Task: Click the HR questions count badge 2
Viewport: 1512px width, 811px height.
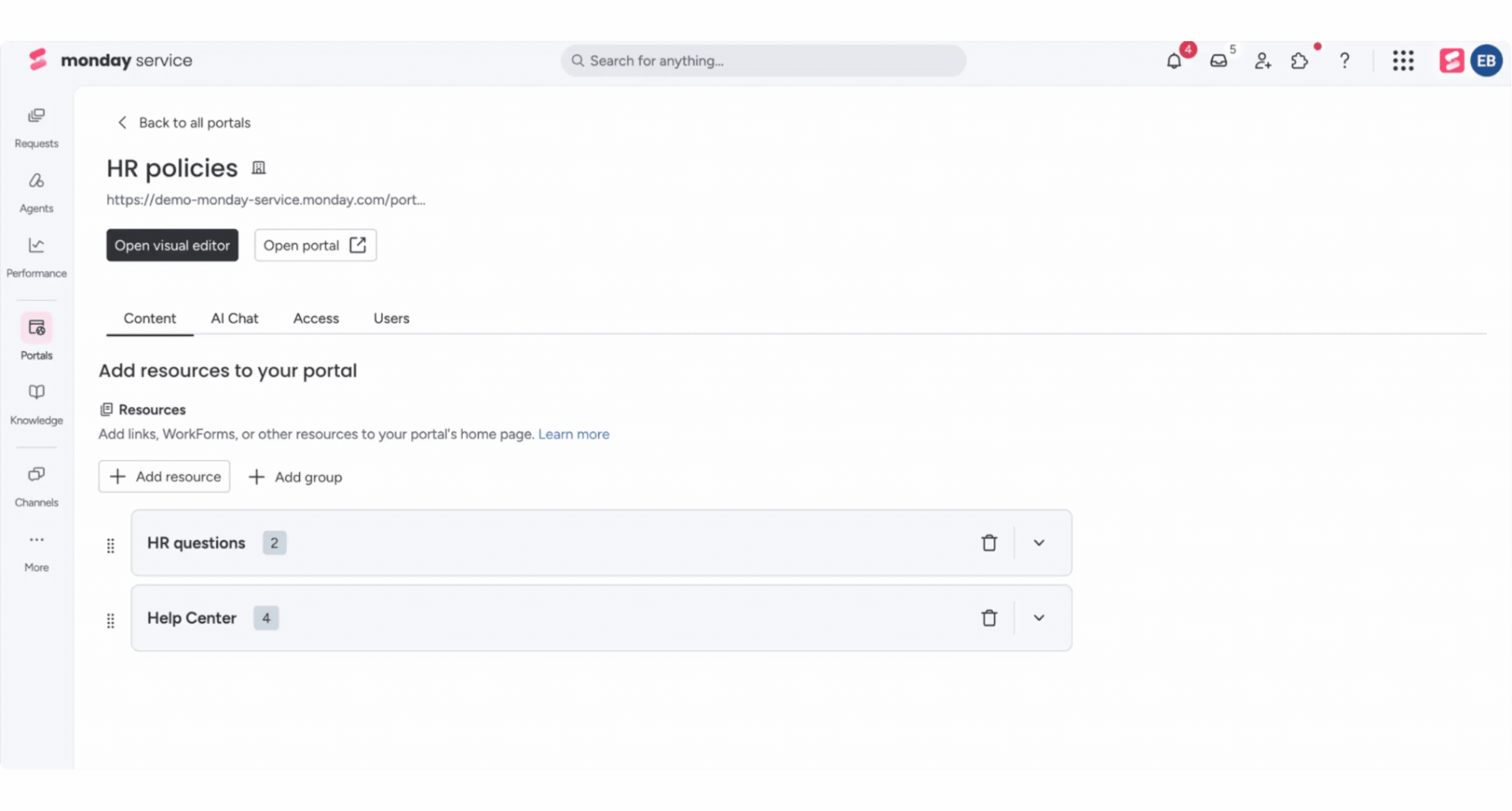Action: tap(274, 543)
